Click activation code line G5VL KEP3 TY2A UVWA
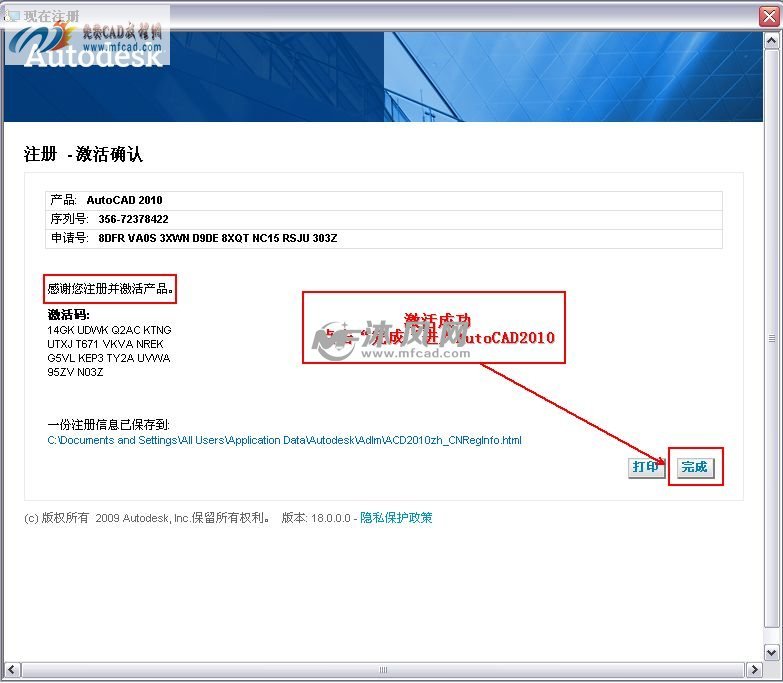The width and height of the screenshot is (783, 683). 109,358
